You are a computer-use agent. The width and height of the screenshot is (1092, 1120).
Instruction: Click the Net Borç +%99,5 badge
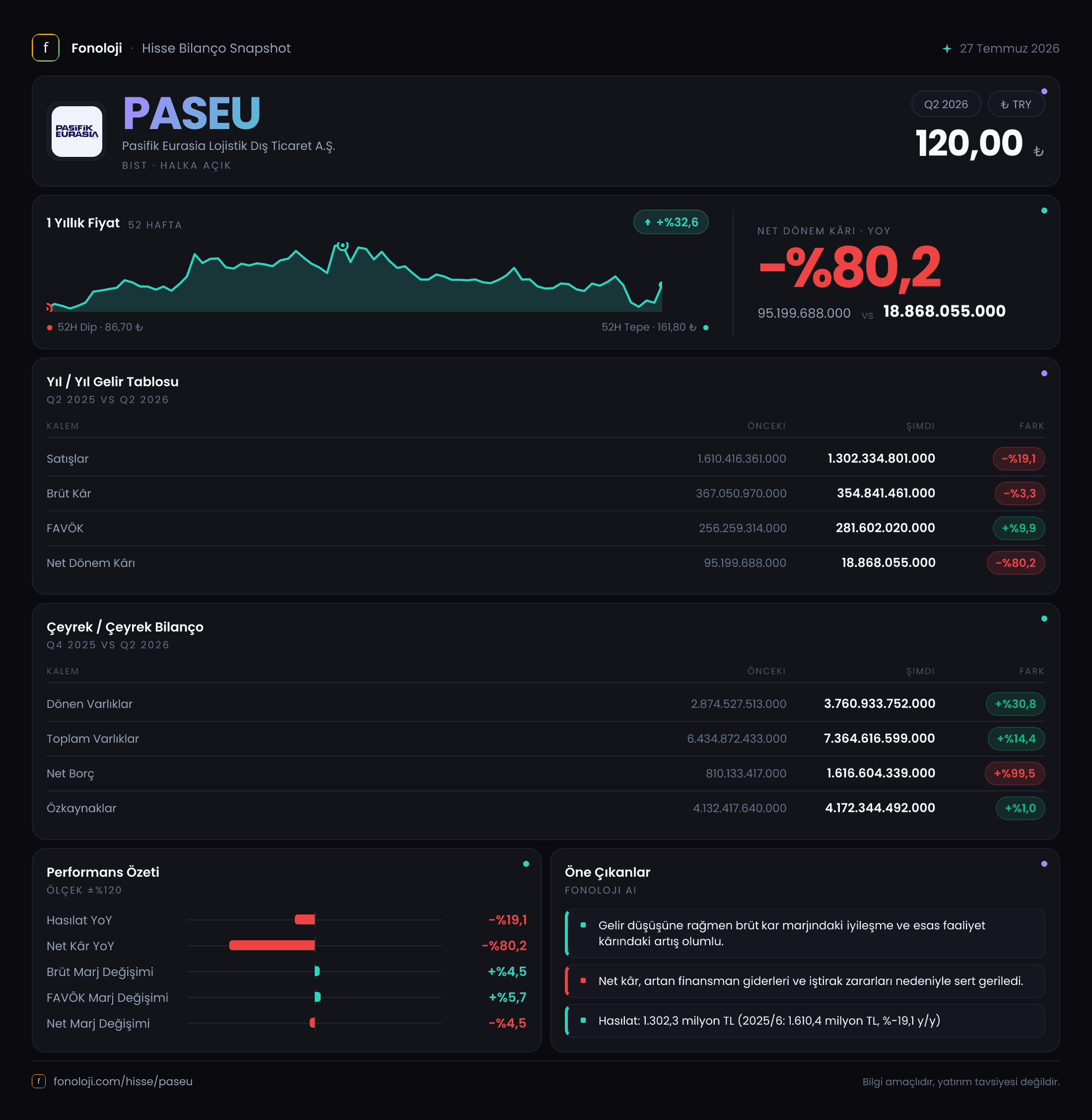click(x=1015, y=773)
